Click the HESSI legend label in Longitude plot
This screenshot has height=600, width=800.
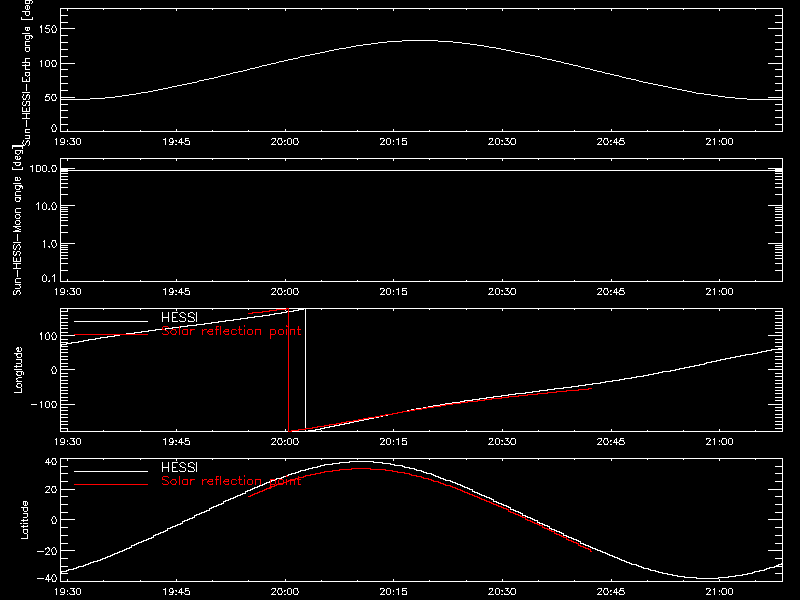click(179, 317)
